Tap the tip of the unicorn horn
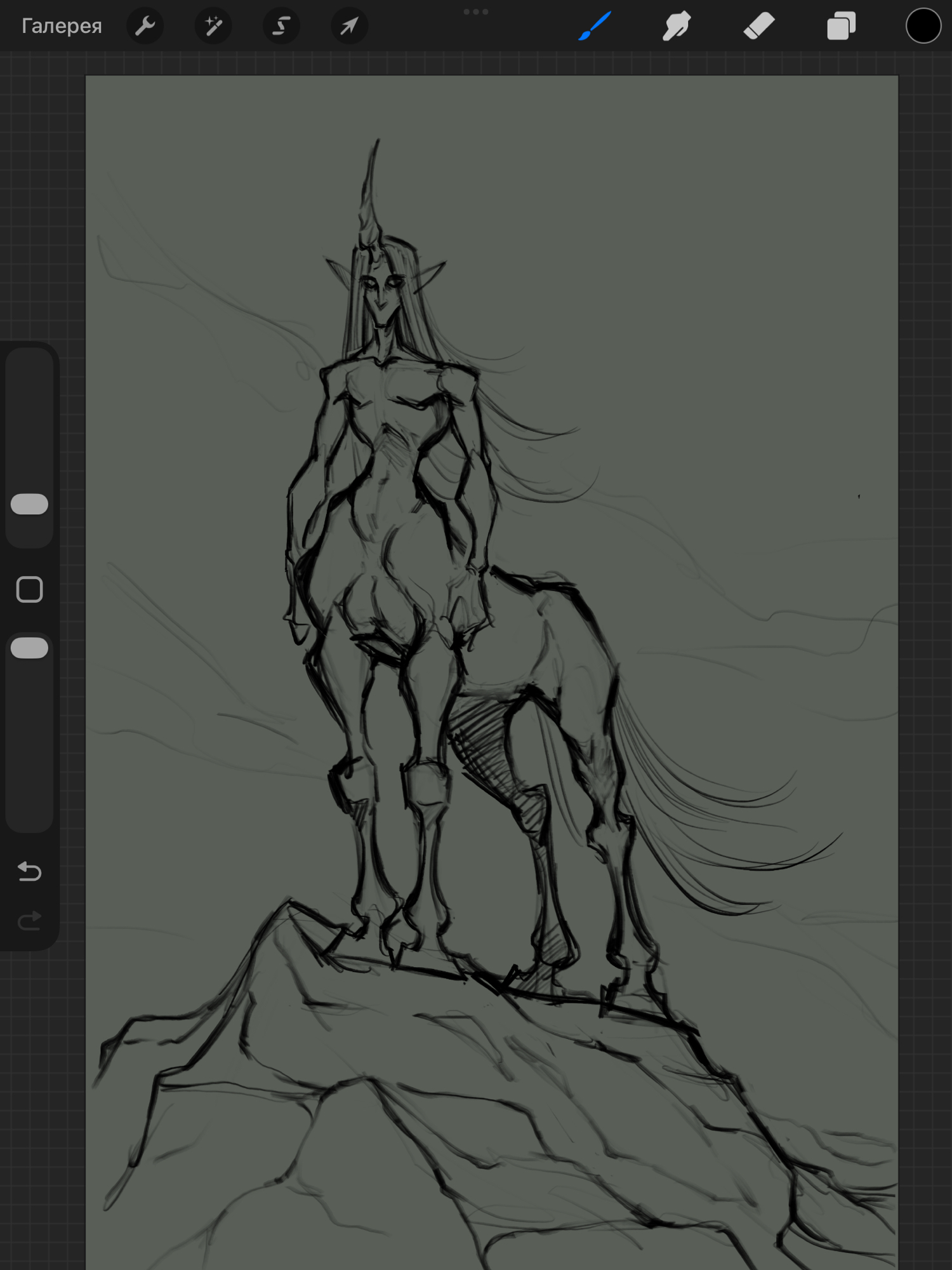952x1270 pixels. click(x=377, y=143)
